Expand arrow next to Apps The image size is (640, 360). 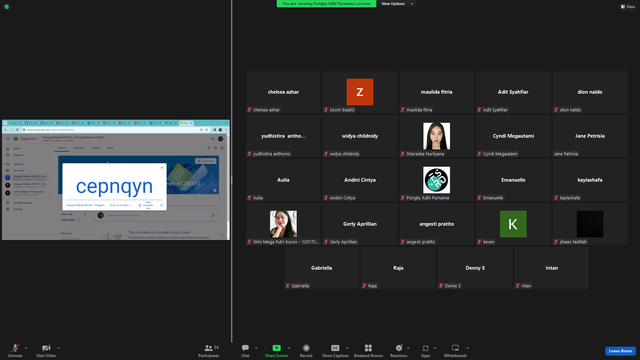(x=435, y=348)
